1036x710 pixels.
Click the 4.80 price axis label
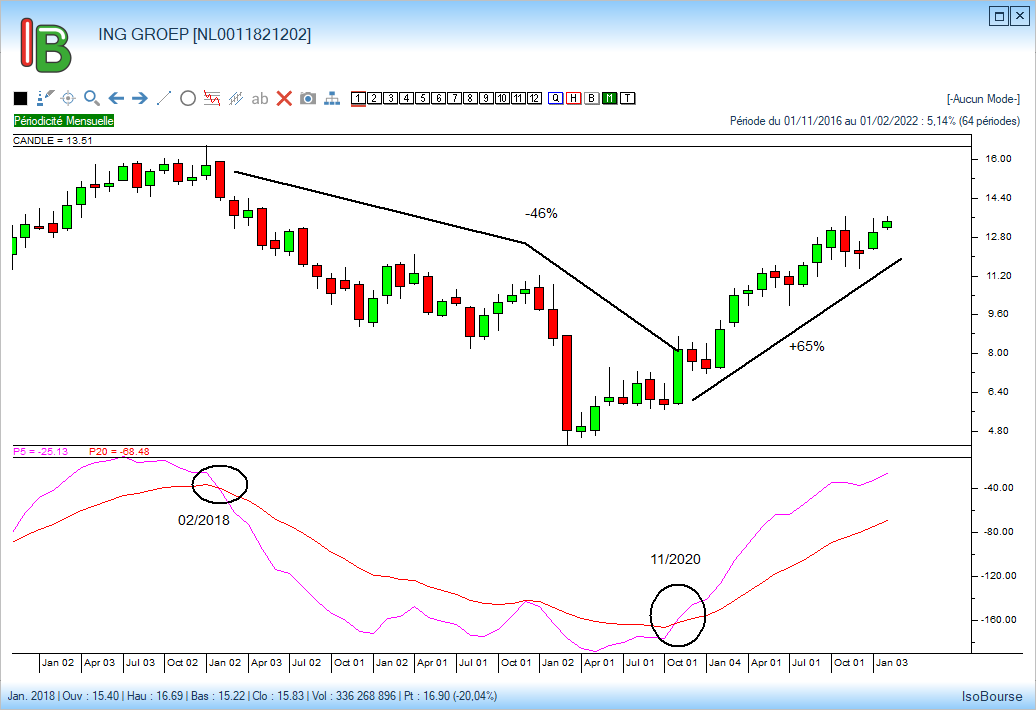998,431
